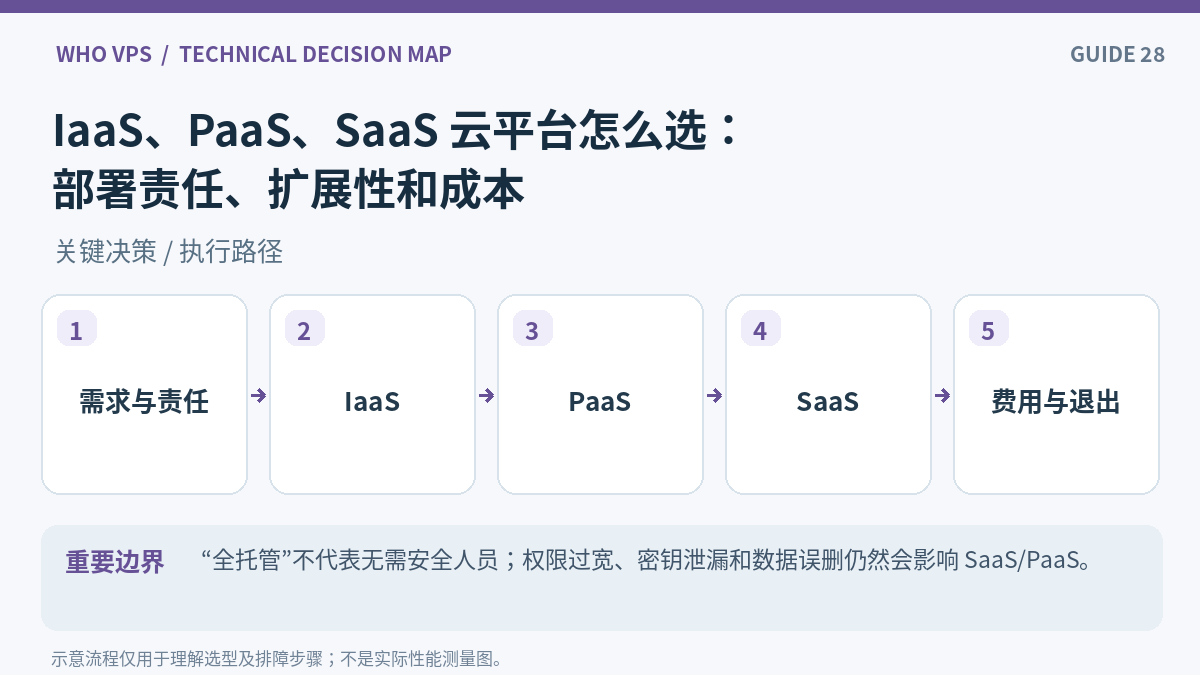Image resolution: width=1200 pixels, height=675 pixels.
Task: Click the TECHNICAL DECISION MAP label
Action: click(315, 54)
